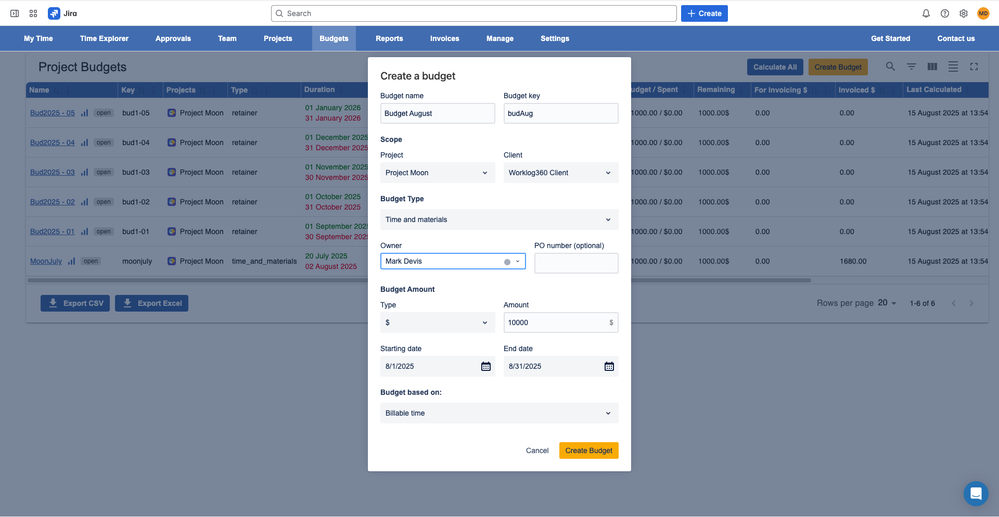
Task: Open the End date calendar picker
Action: click(608, 366)
